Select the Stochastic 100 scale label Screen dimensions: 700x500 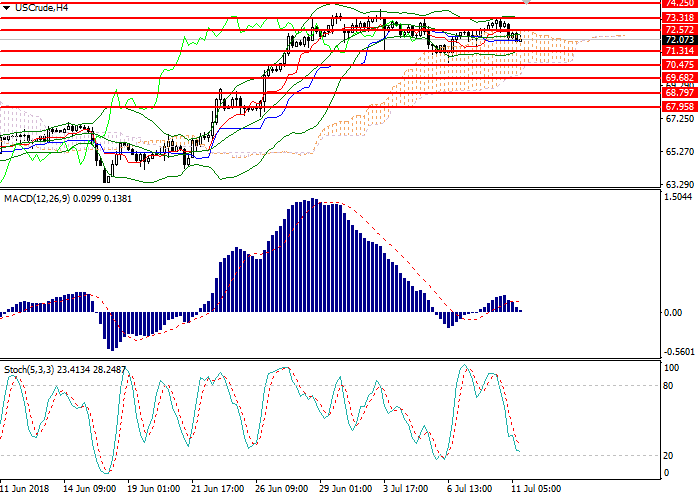click(x=672, y=368)
